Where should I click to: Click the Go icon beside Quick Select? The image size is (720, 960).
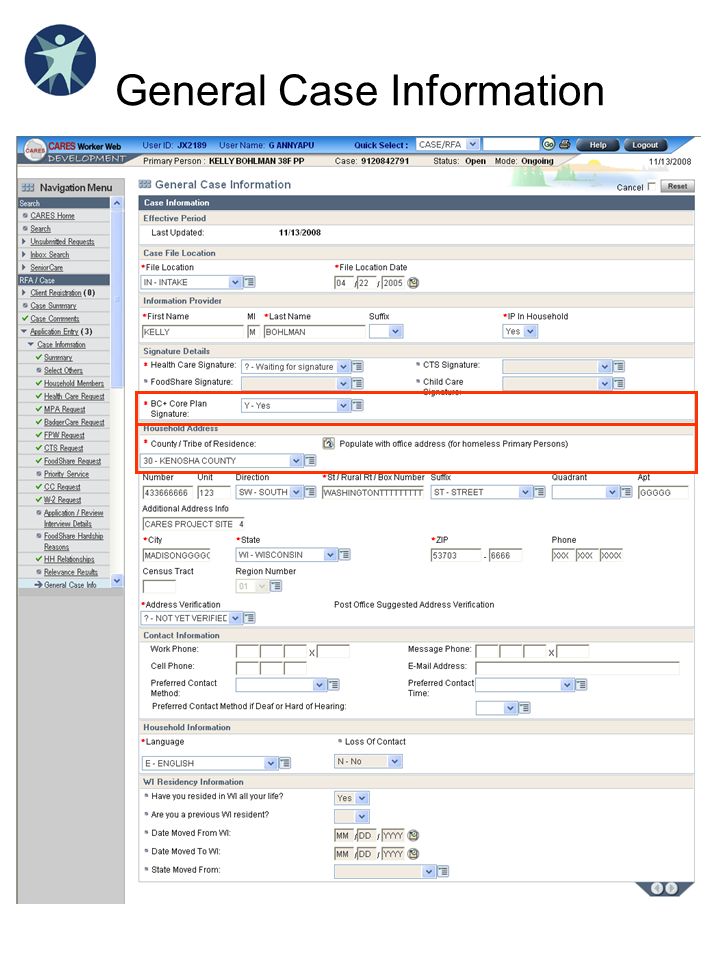point(548,144)
